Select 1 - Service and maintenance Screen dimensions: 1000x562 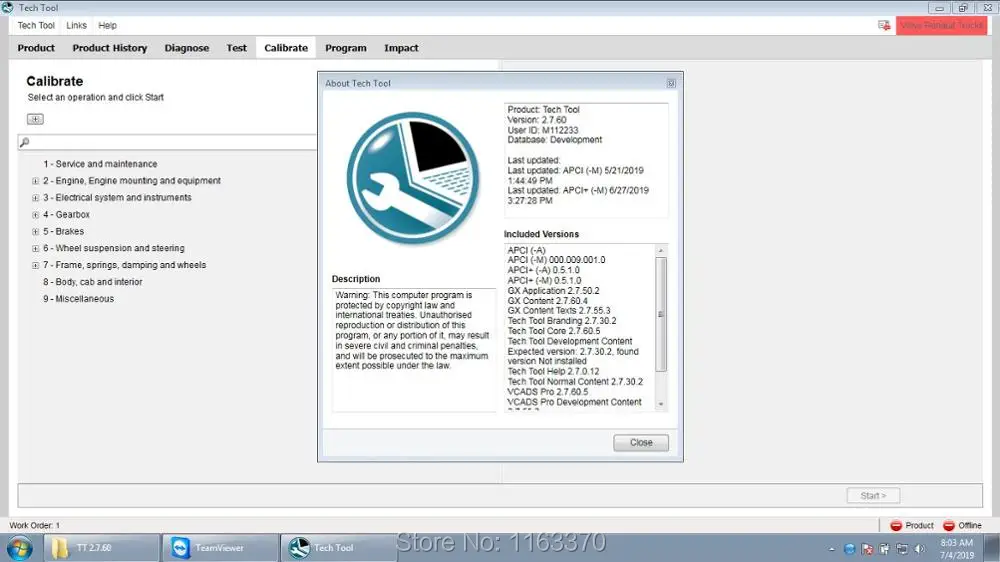(x=100, y=164)
